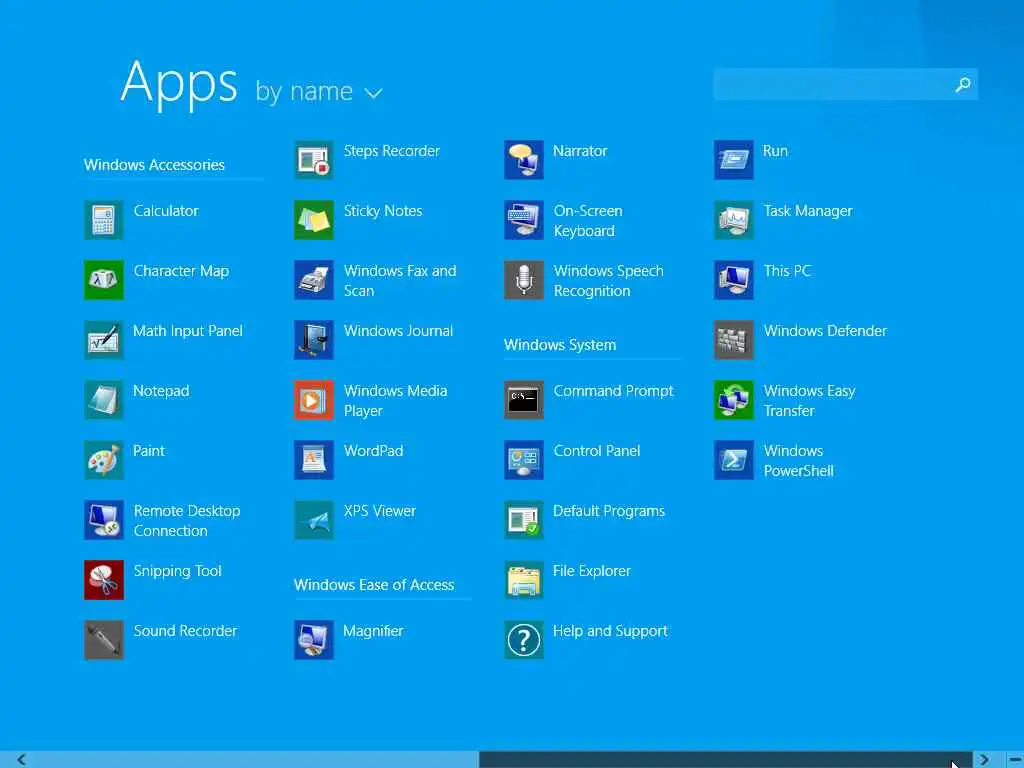This screenshot has width=1024, height=768.
Task: Click the 'Windows Journal' text label
Action: coord(398,331)
